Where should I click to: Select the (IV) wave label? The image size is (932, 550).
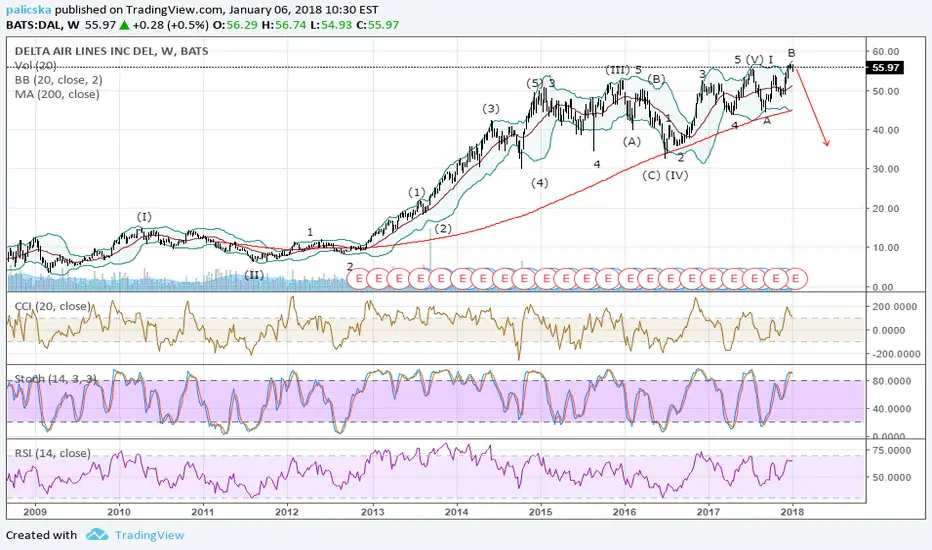(677, 175)
